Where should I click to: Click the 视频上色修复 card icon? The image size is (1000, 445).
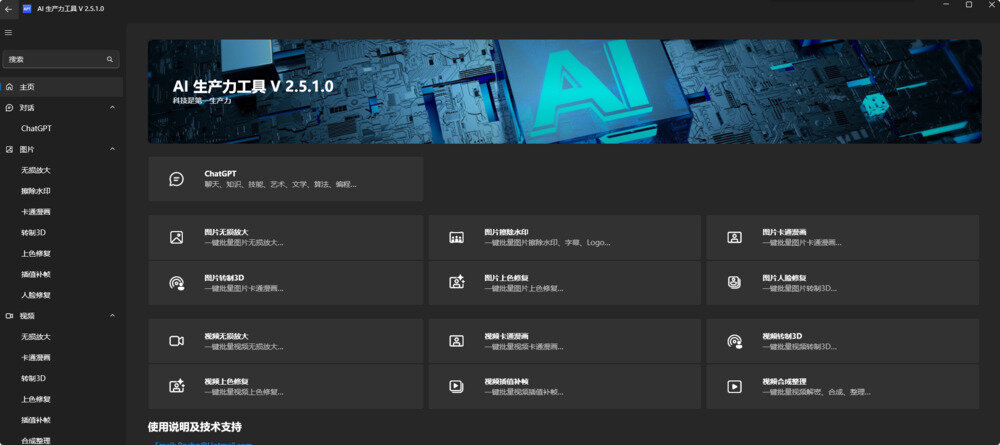tap(177, 386)
